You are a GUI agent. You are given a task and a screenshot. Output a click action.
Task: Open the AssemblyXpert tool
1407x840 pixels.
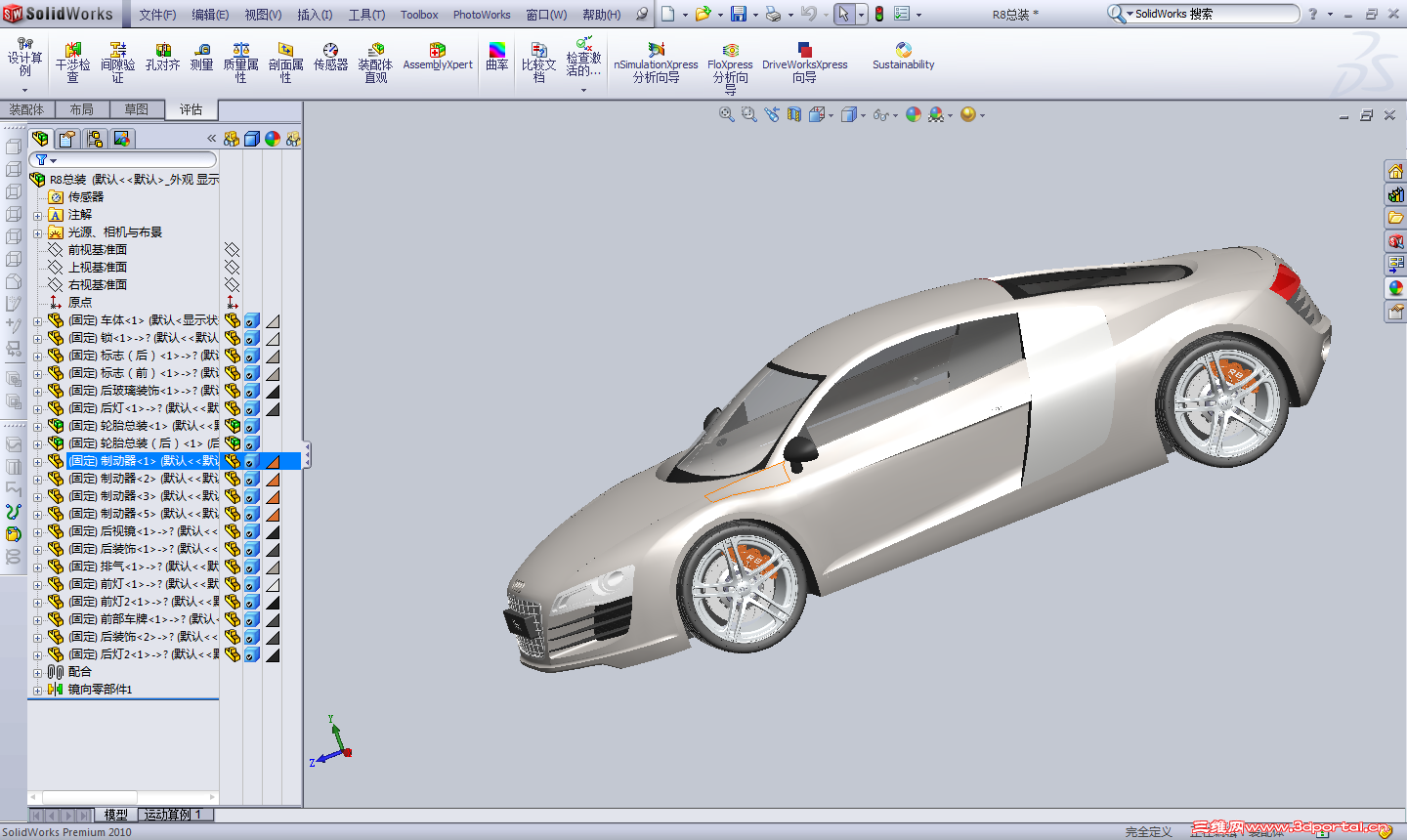438,58
